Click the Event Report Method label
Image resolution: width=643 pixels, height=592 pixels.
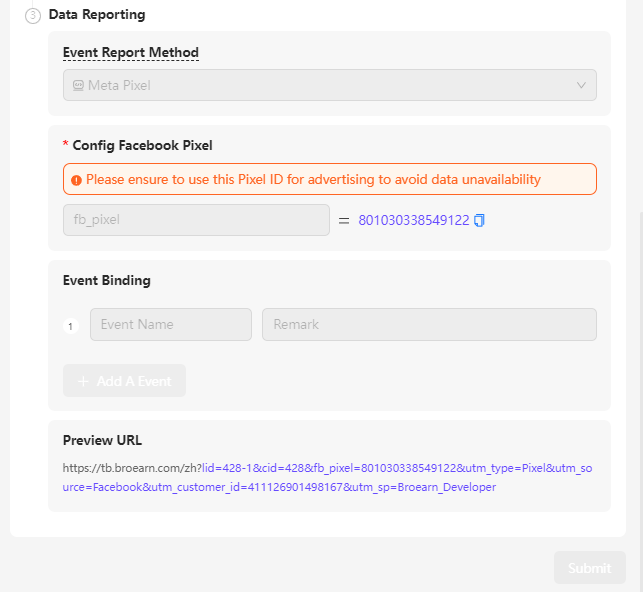click(x=131, y=53)
